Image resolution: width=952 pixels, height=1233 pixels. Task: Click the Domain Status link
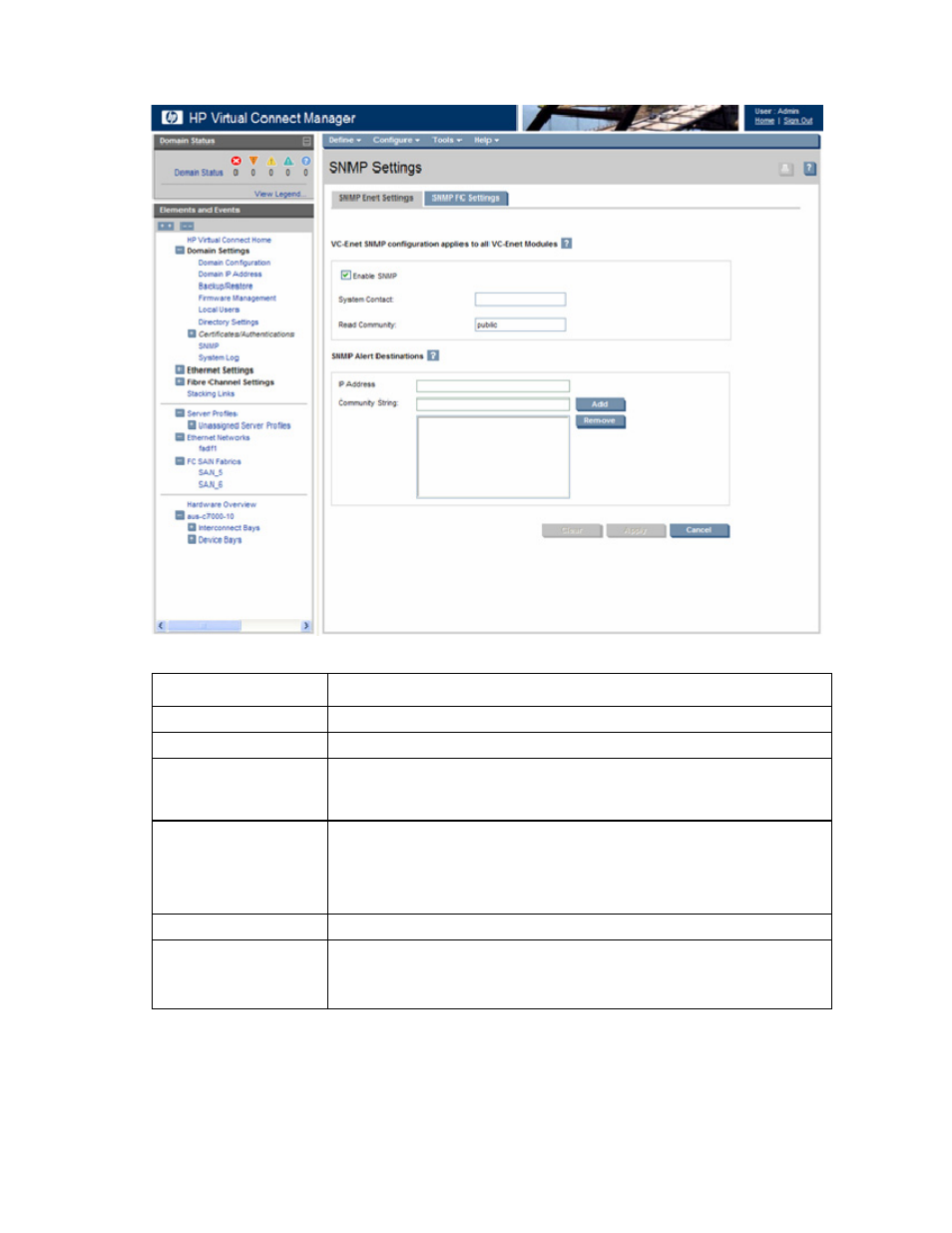[199, 173]
